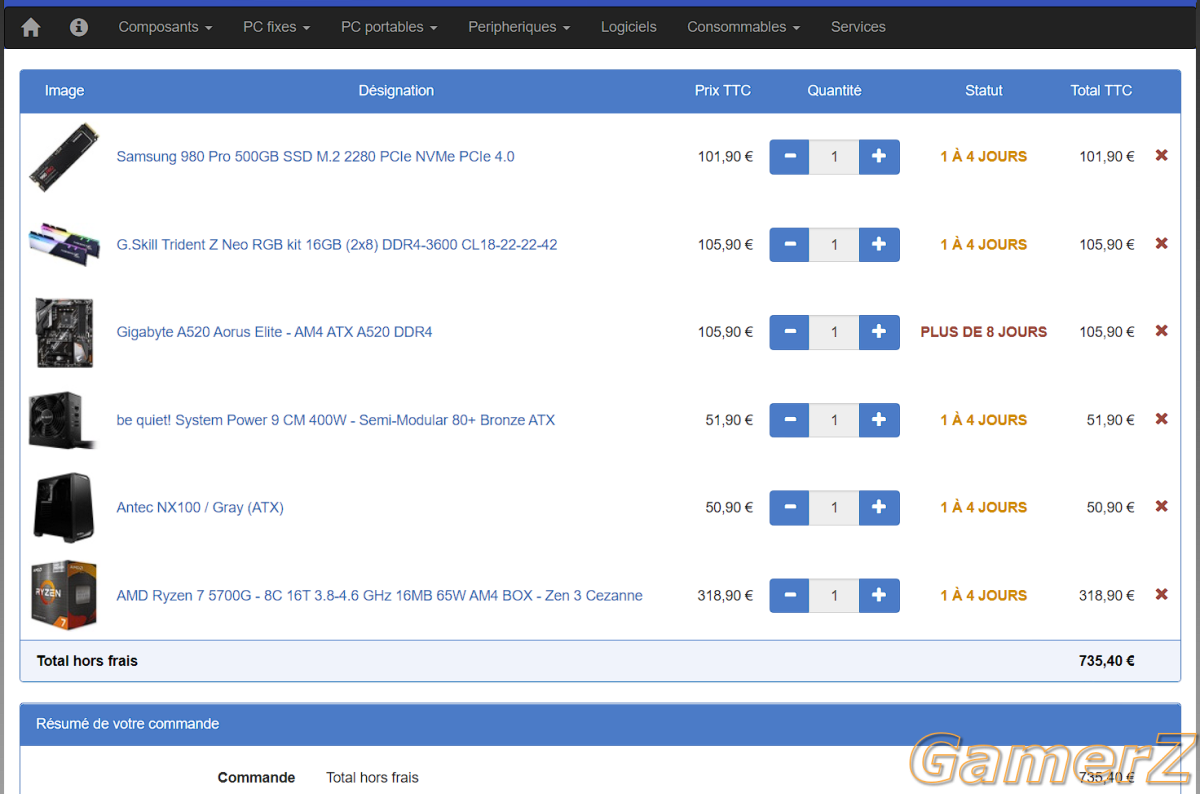
Task: Click the Quantité column header
Action: coord(834,90)
